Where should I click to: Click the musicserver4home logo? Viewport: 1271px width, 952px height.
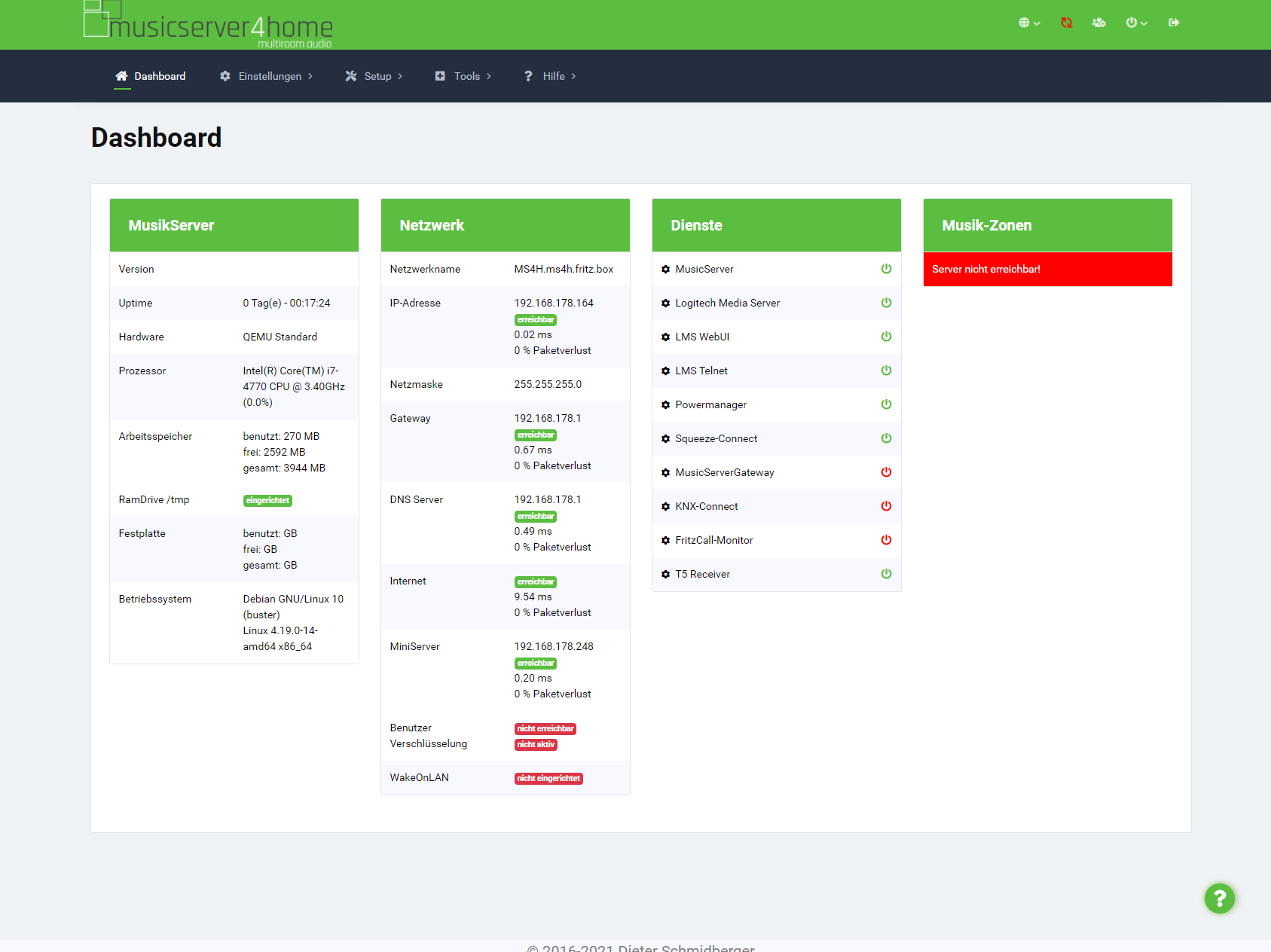point(208,24)
